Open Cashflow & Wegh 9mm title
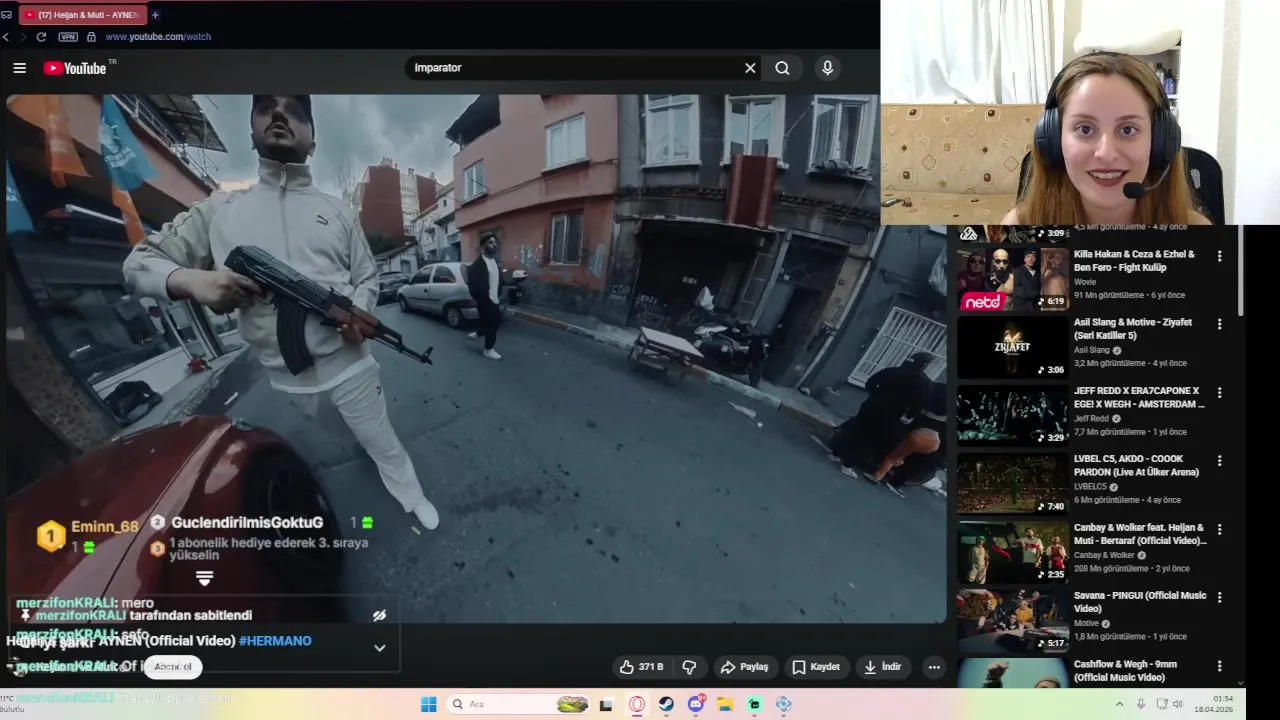Viewport: 1280px width, 720px height. coord(1125,670)
